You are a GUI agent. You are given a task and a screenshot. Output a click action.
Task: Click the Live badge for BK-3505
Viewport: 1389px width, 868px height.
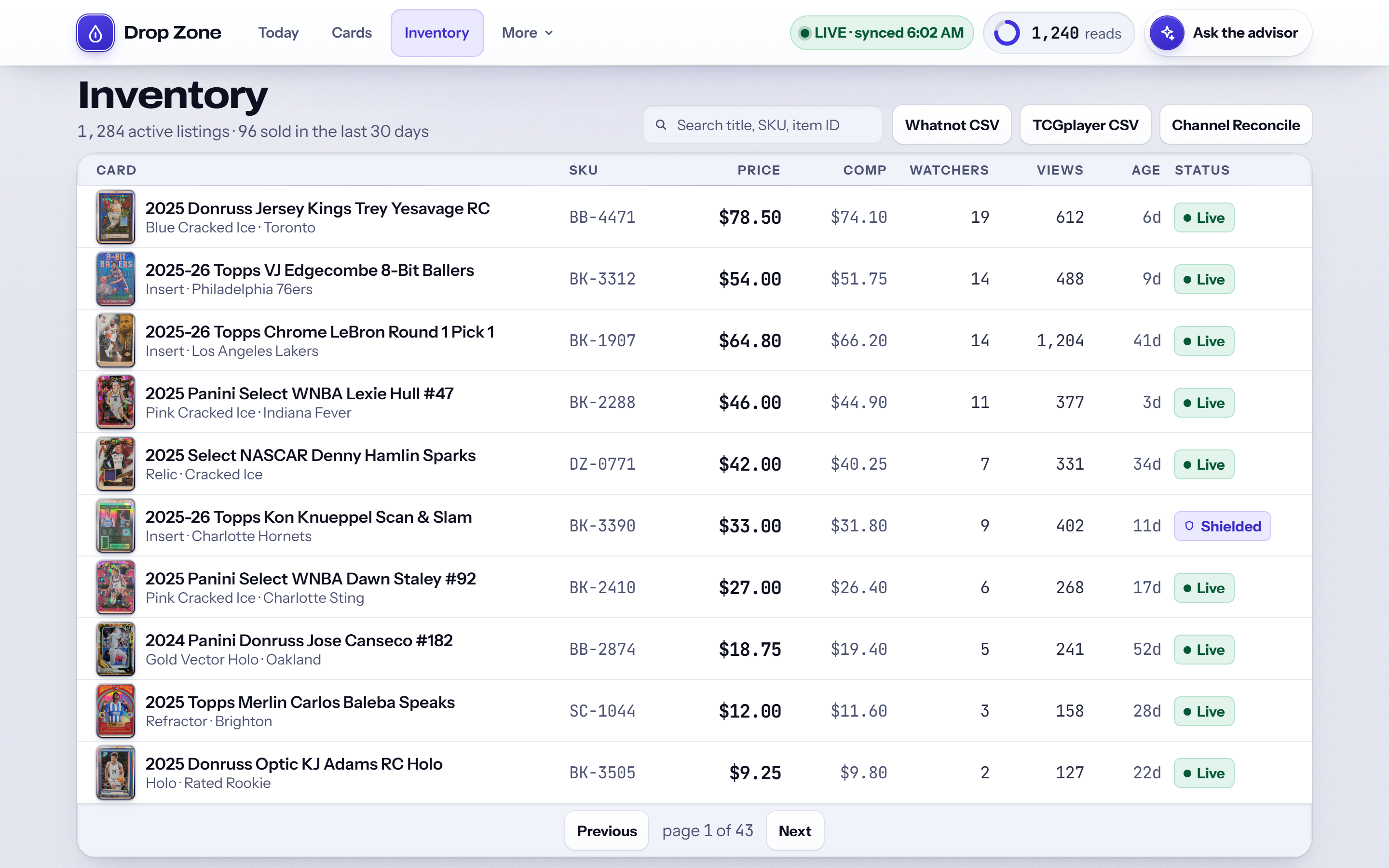coord(1204,773)
